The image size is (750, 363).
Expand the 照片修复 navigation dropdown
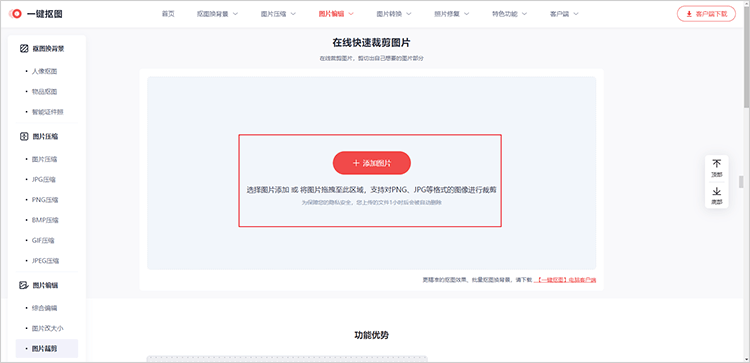[452, 14]
